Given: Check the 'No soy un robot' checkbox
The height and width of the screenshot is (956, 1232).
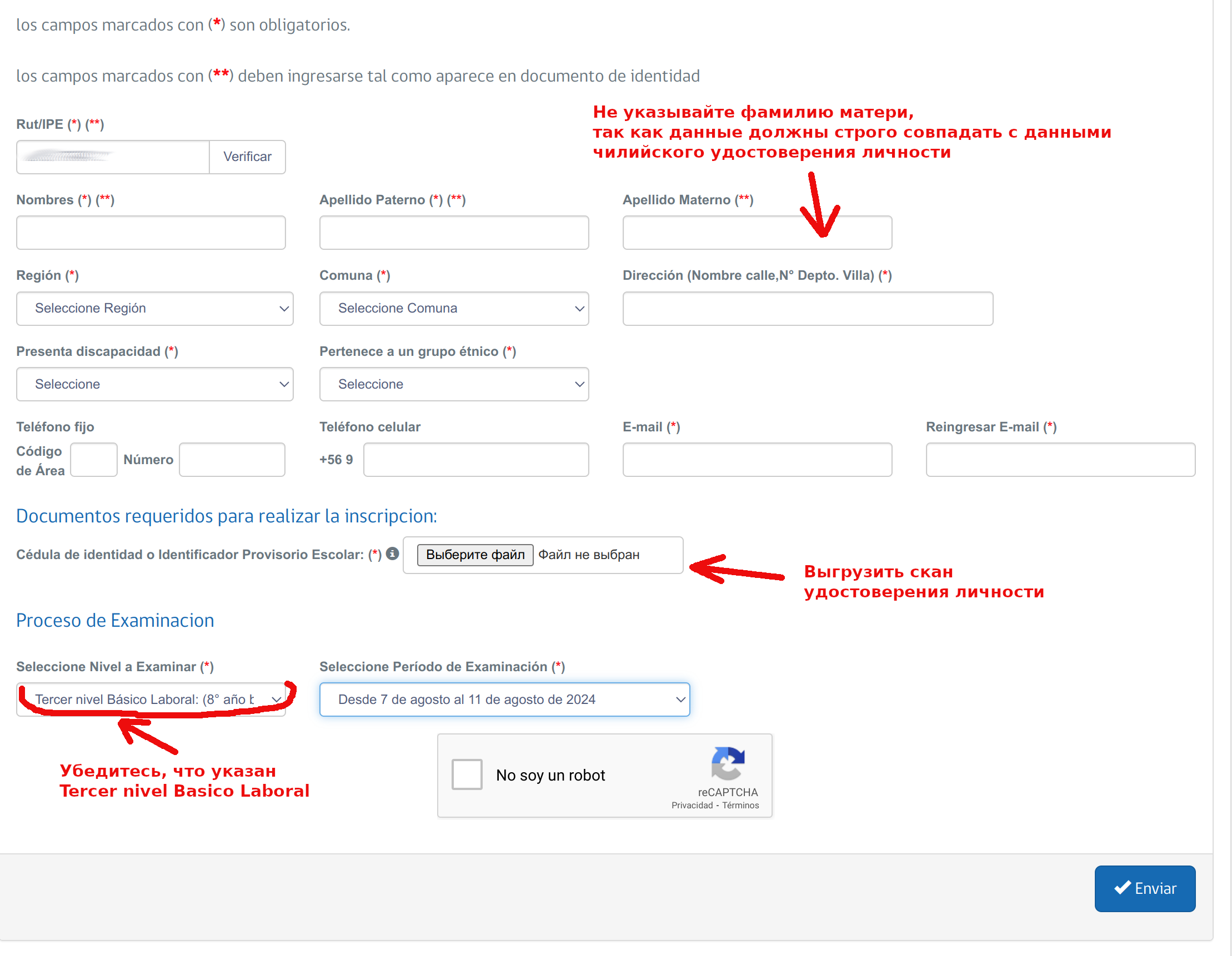Looking at the screenshot, I should coord(467,774).
